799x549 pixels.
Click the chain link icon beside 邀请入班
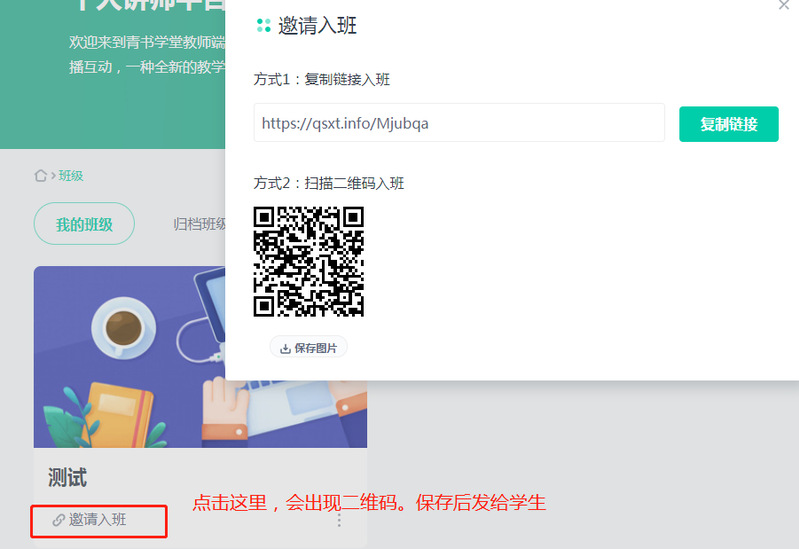59,520
